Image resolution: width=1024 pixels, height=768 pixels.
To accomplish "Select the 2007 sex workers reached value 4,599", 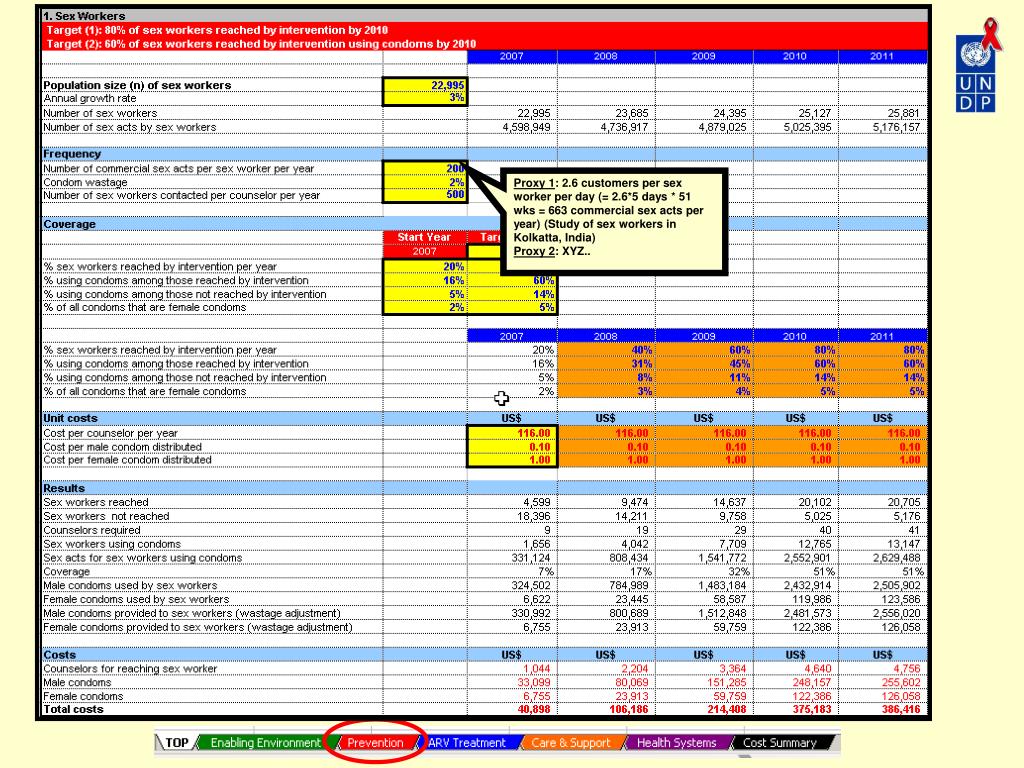I will tap(537, 502).
